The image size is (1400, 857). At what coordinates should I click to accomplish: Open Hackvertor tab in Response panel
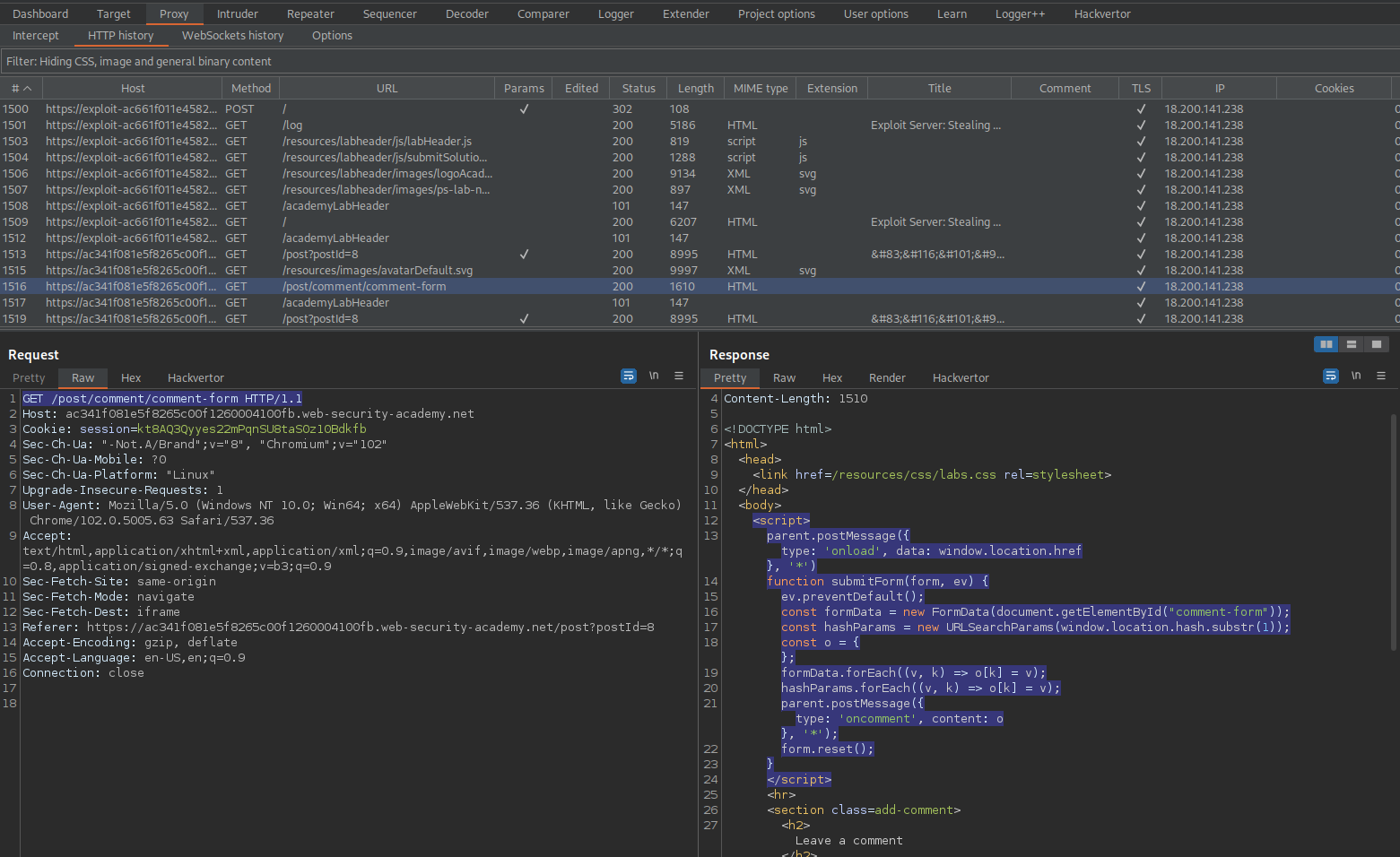tap(961, 377)
